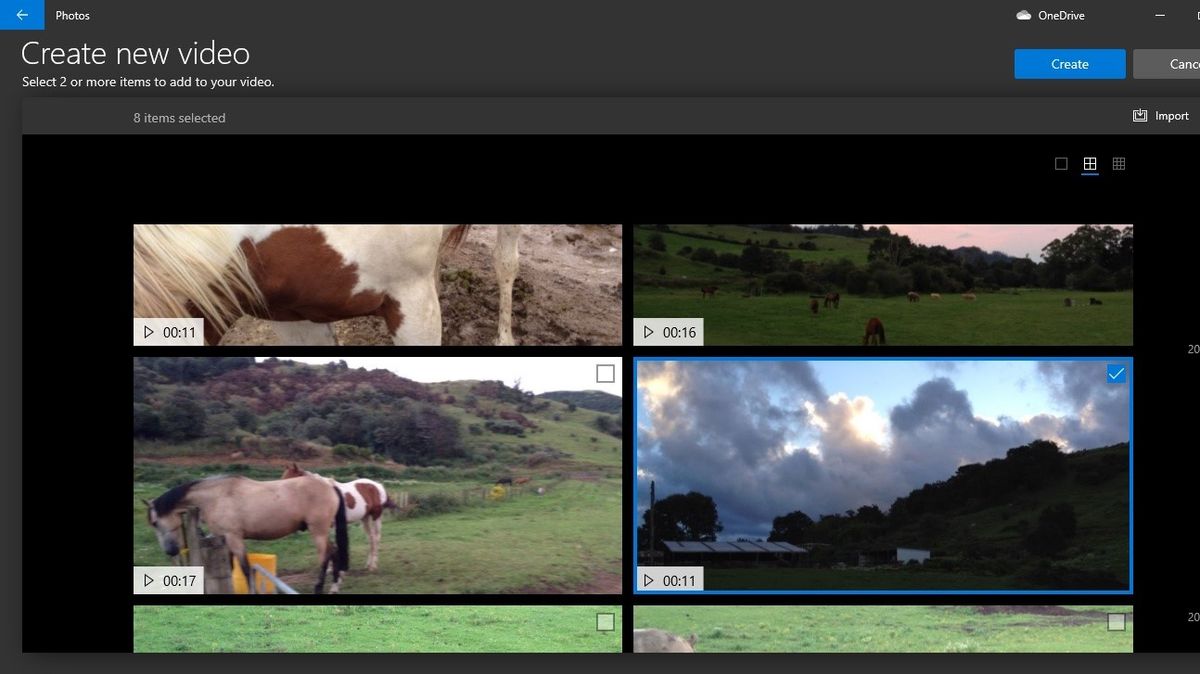Click the Photos app label

point(72,15)
